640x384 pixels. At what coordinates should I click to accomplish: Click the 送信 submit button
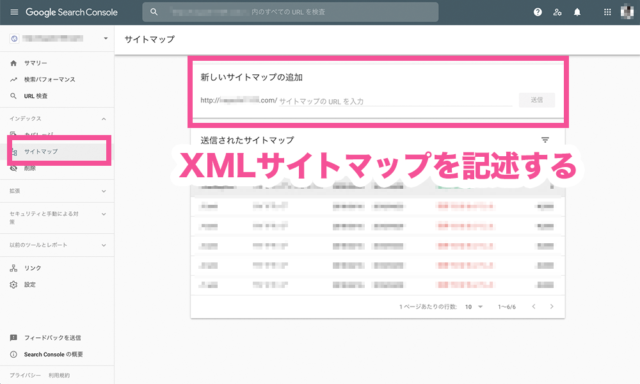pos(537,100)
